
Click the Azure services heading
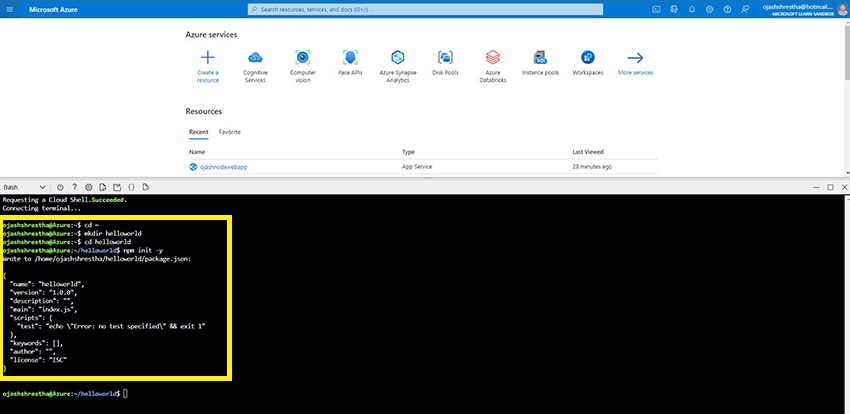click(x=211, y=35)
